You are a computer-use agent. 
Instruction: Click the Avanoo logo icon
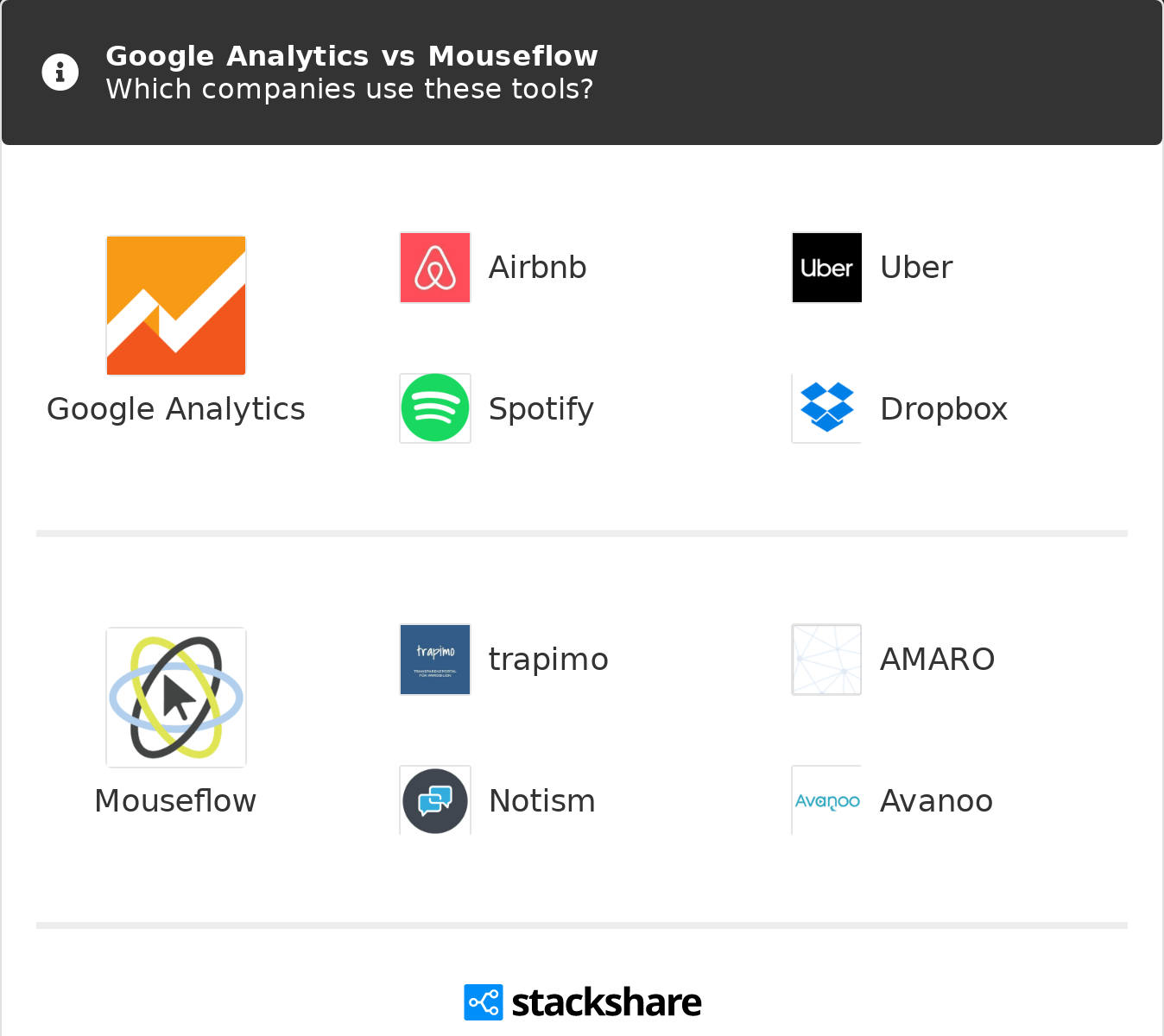827,801
